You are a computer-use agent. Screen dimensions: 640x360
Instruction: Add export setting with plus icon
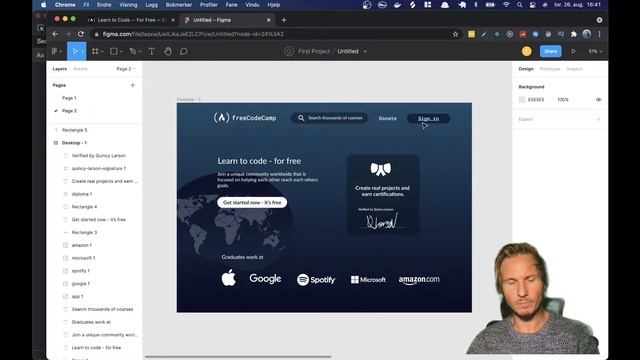pos(598,119)
